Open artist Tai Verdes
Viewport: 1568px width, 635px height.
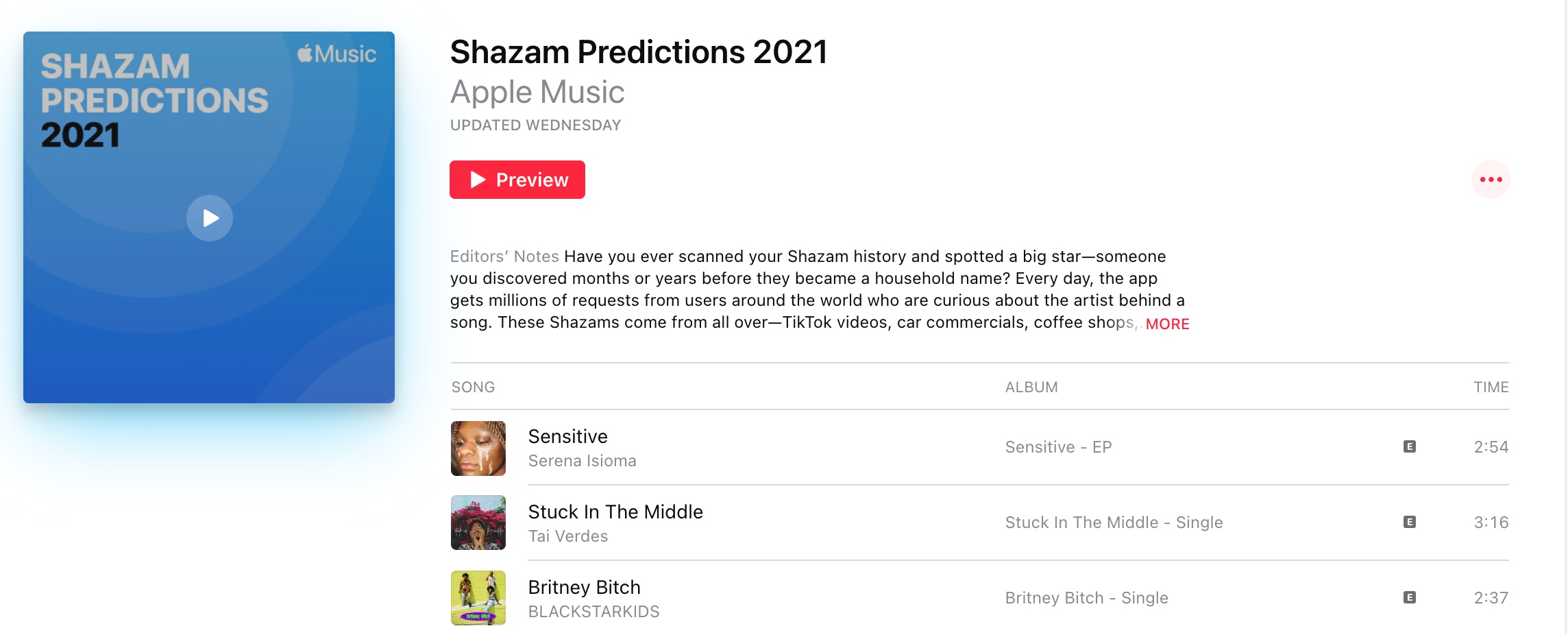(568, 536)
